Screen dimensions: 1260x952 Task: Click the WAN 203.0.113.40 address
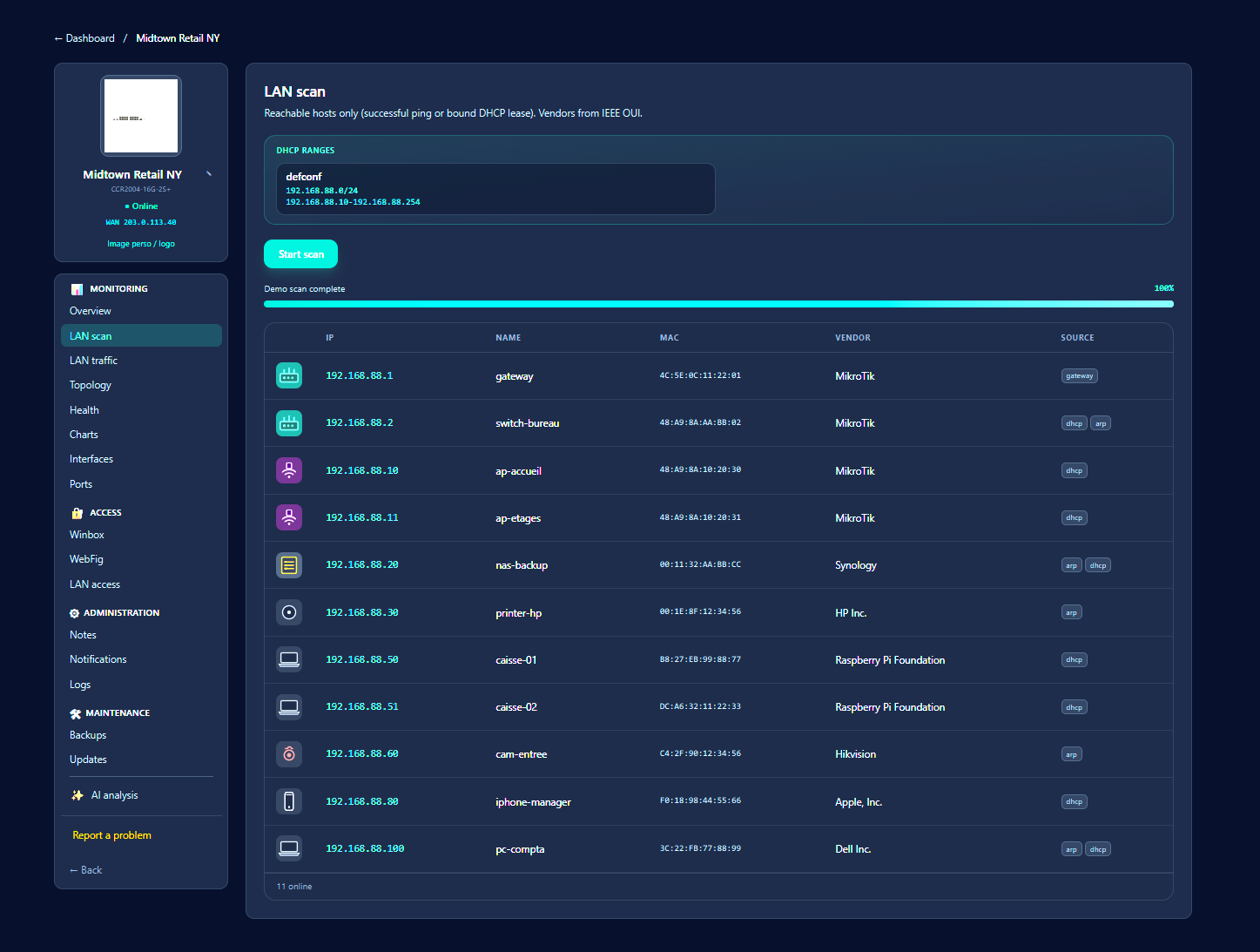(141, 222)
